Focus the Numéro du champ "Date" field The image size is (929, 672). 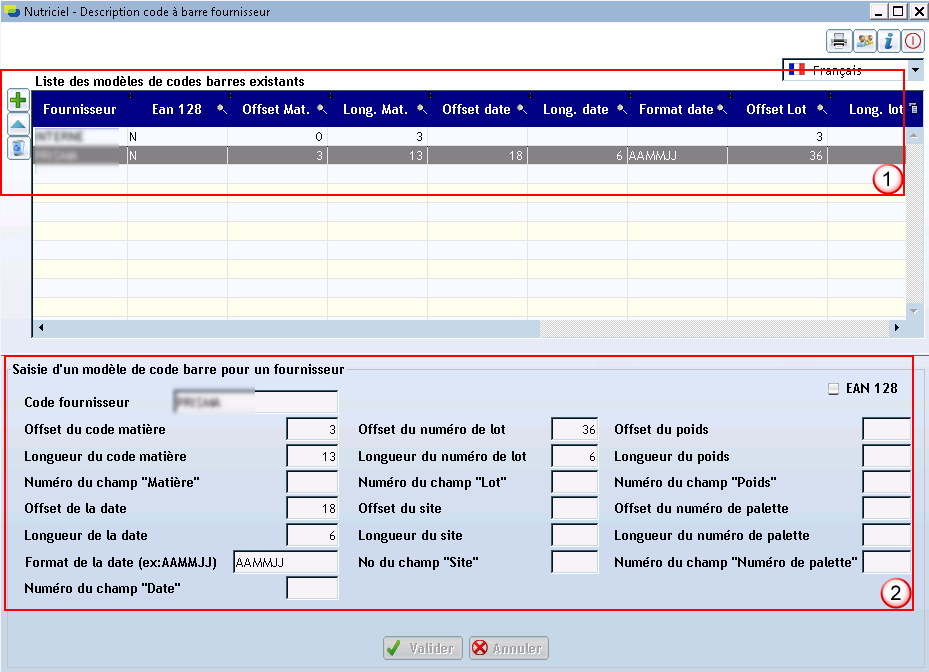312,588
